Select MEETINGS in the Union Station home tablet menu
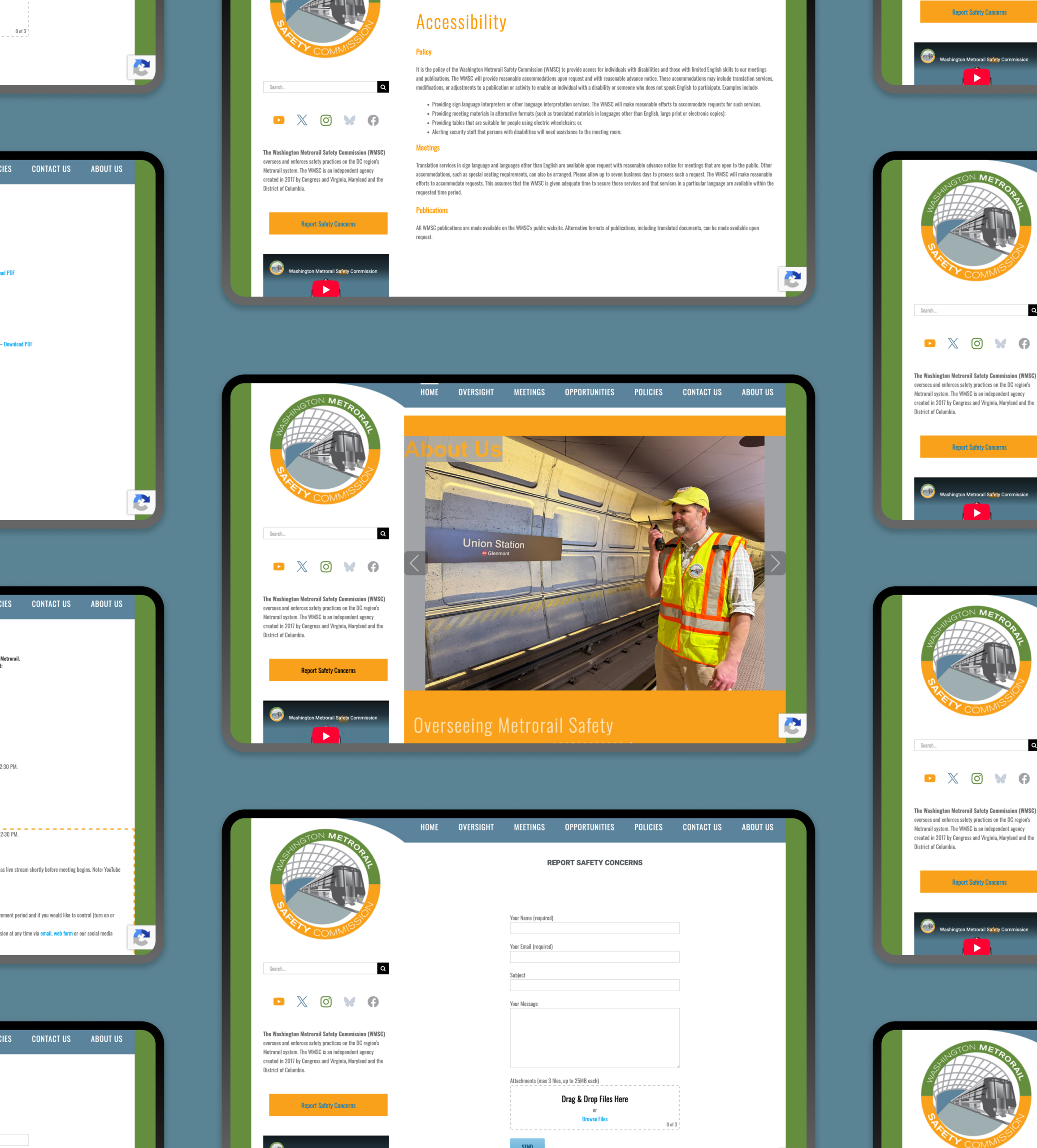Image resolution: width=1037 pixels, height=1148 pixels. 529,392
